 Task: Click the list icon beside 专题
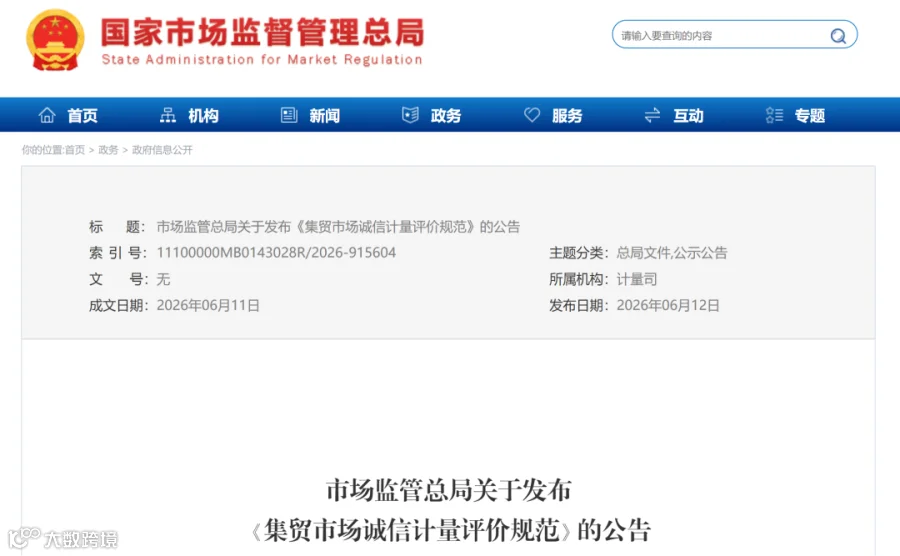coord(774,115)
